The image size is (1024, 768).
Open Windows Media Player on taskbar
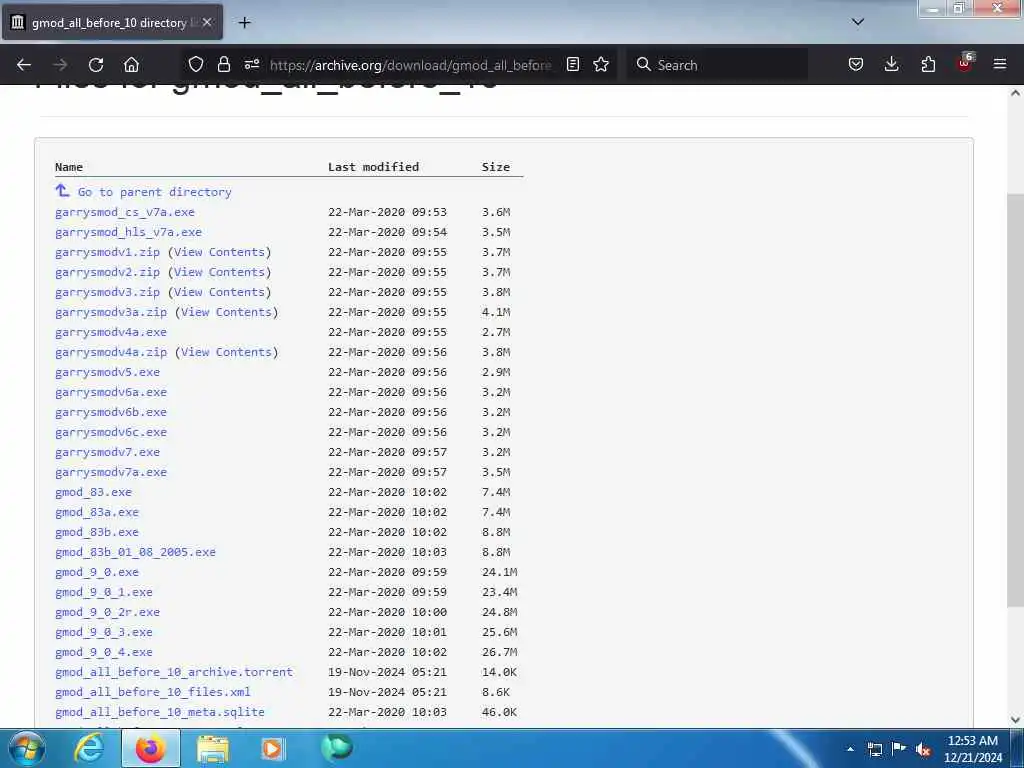272,748
